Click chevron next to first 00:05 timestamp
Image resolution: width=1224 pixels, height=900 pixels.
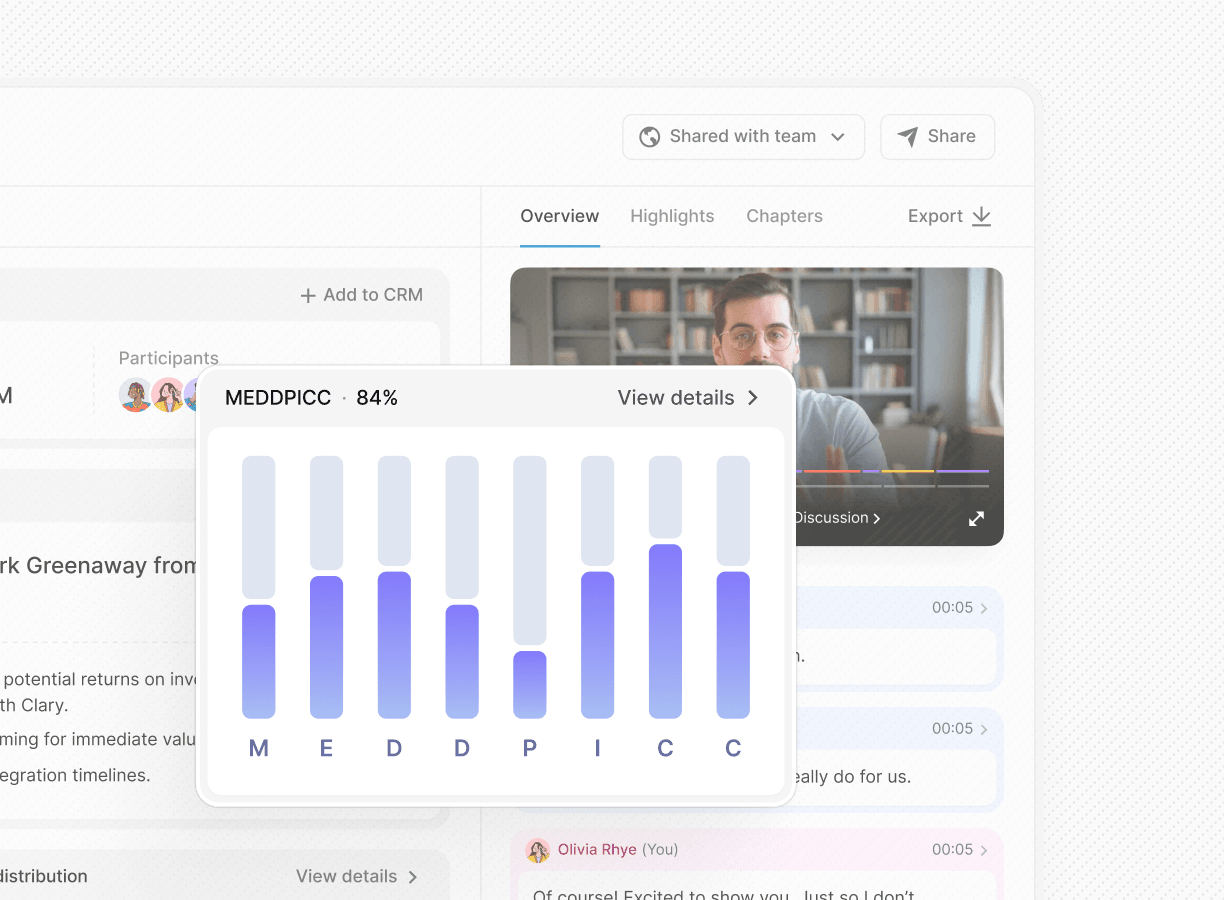984,608
